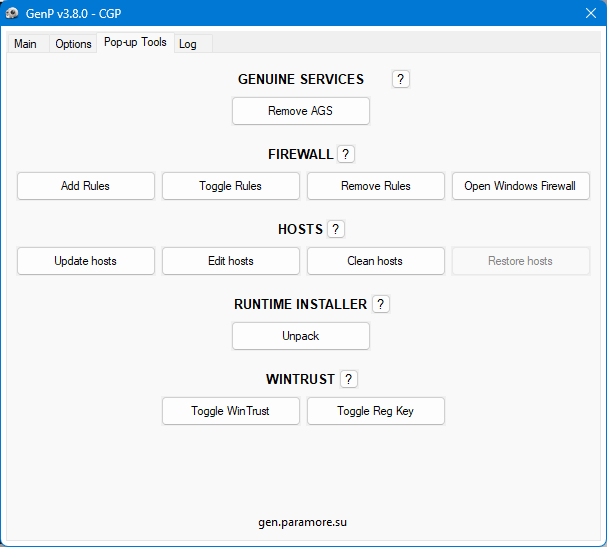Click the Remove Rules button
The height and width of the screenshot is (547, 607).
(x=376, y=186)
